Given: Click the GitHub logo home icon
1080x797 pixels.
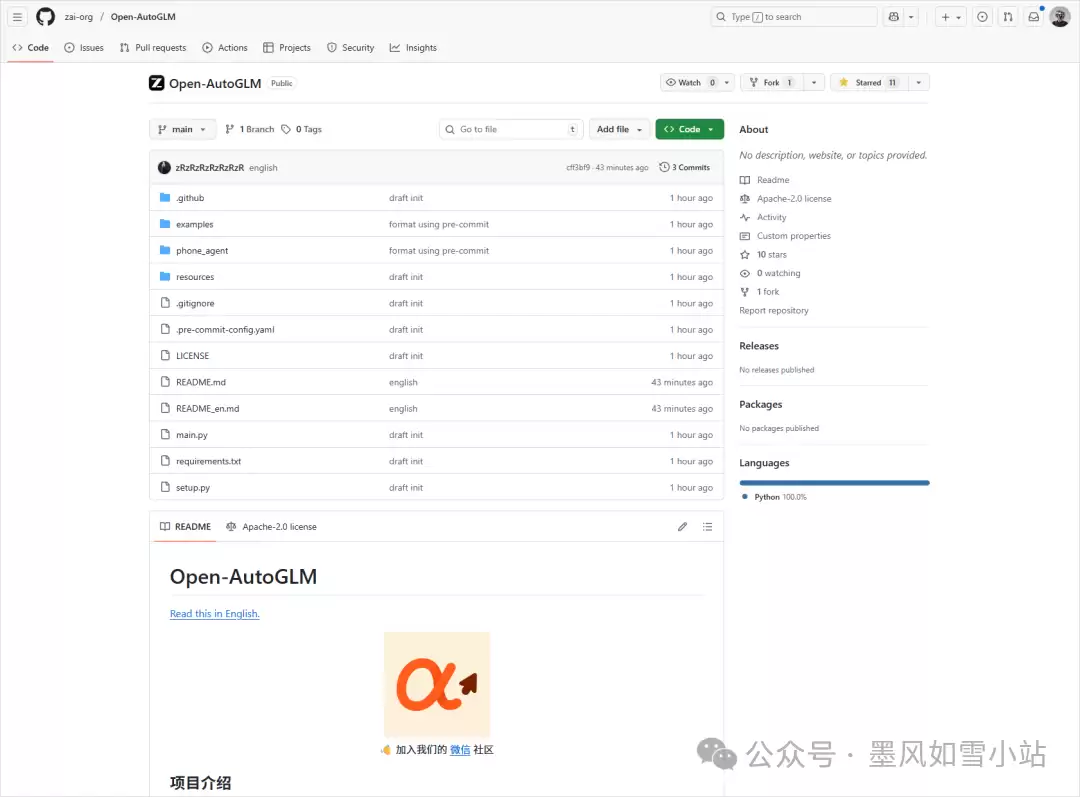Looking at the screenshot, I should click(45, 17).
